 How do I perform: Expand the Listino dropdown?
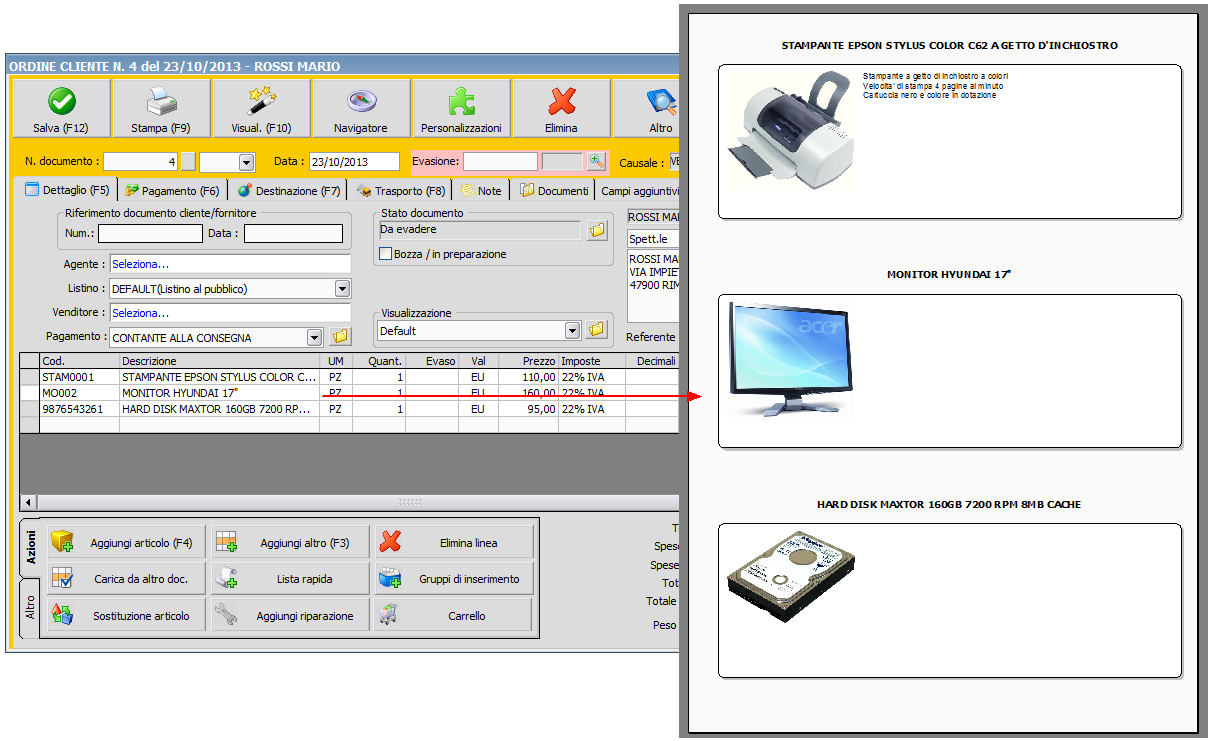tap(343, 289)
